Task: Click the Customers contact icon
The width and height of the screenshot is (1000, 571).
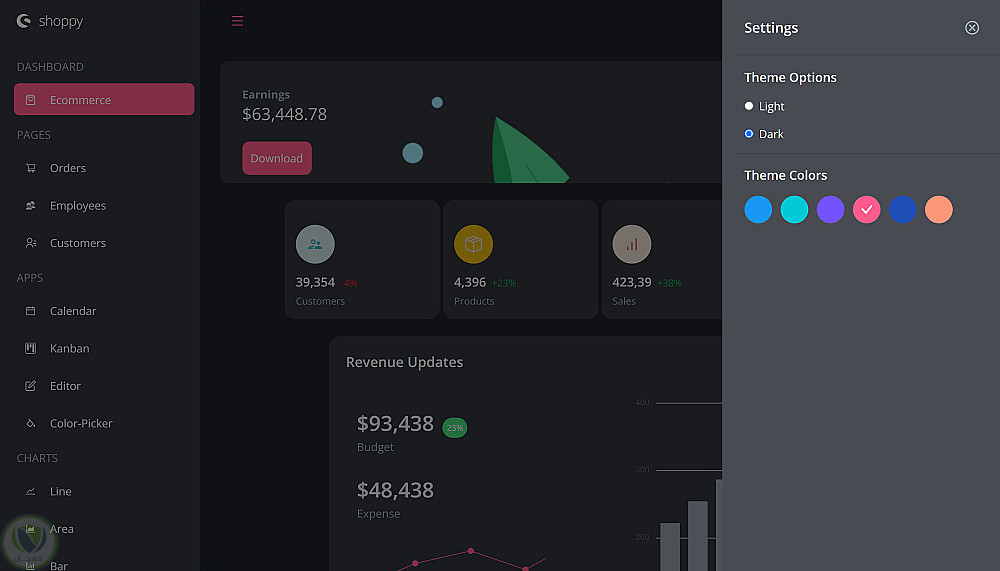Action: 31,243
